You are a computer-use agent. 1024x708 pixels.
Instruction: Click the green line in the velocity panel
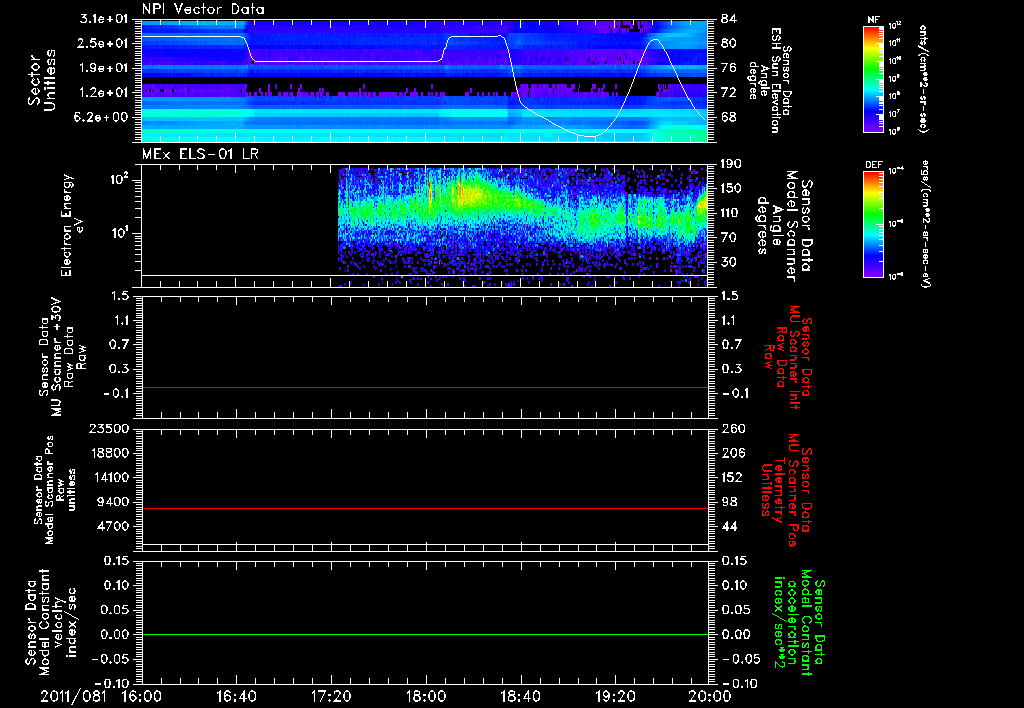(424, 634)
